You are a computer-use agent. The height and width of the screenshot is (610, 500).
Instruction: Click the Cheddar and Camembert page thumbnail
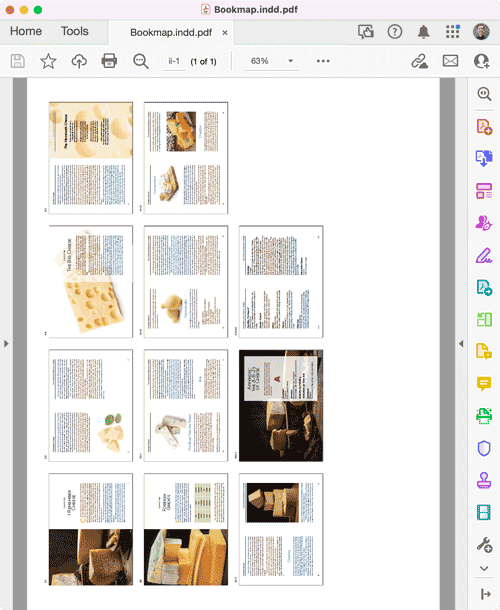(186, 158)
